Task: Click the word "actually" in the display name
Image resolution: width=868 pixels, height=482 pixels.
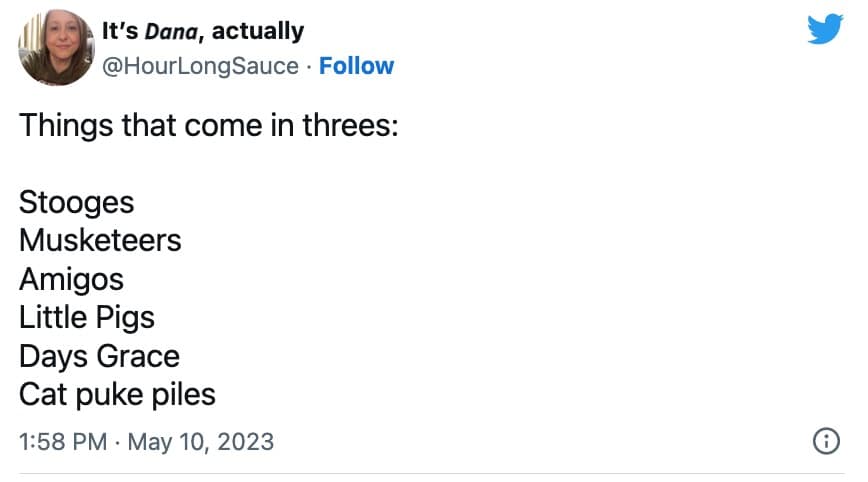Action: coord(258,31)
